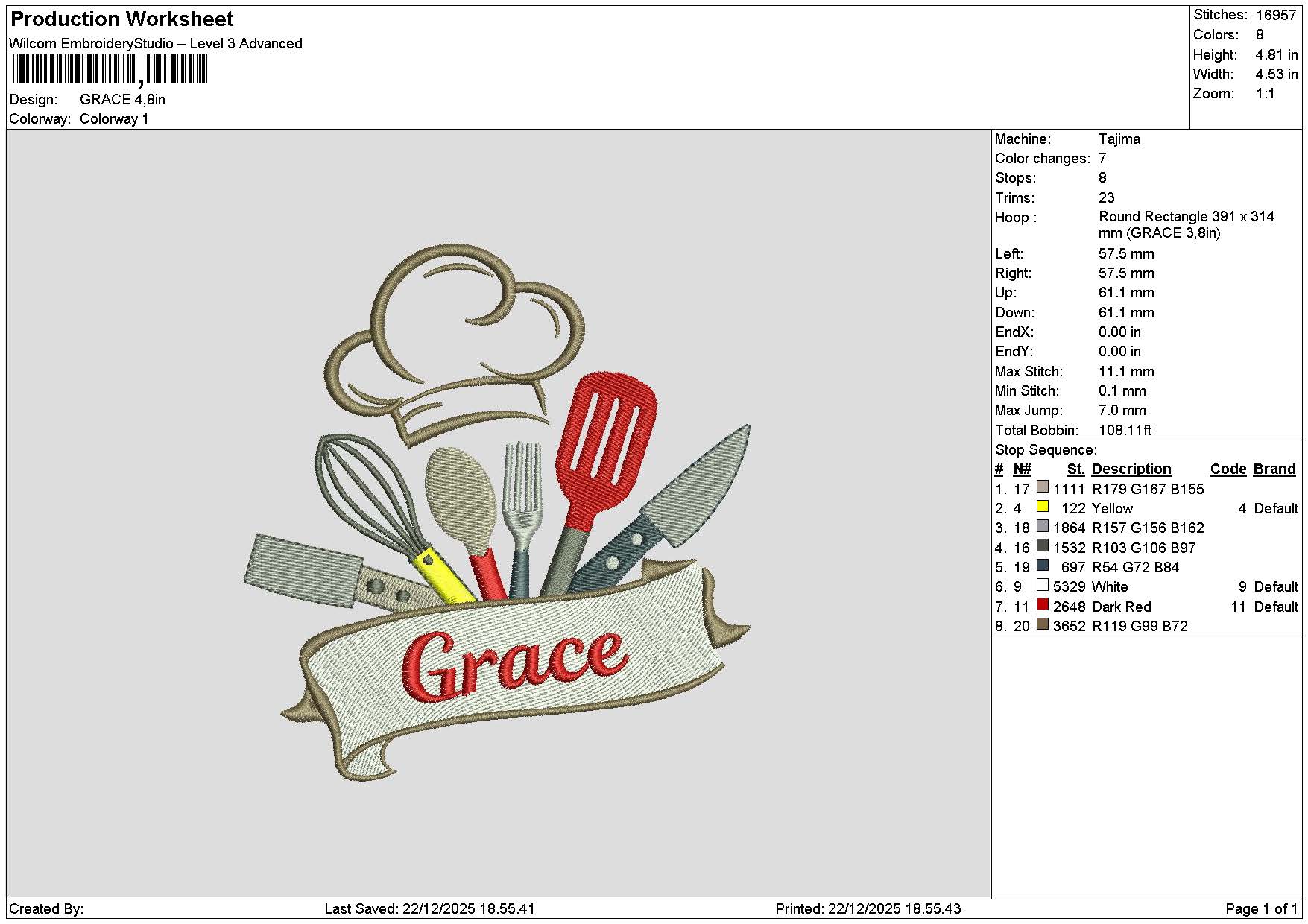The width and height of the screenshot is (1308, 924).
Task: Click the Description column header
Action: pos(1131,469)
